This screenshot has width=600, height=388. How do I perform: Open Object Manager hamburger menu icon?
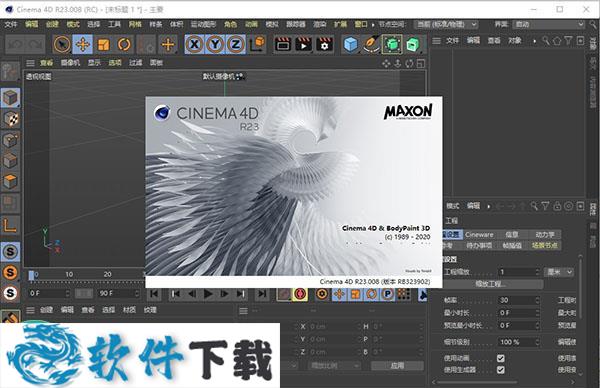pyautogui.click(x=436, y=41)
